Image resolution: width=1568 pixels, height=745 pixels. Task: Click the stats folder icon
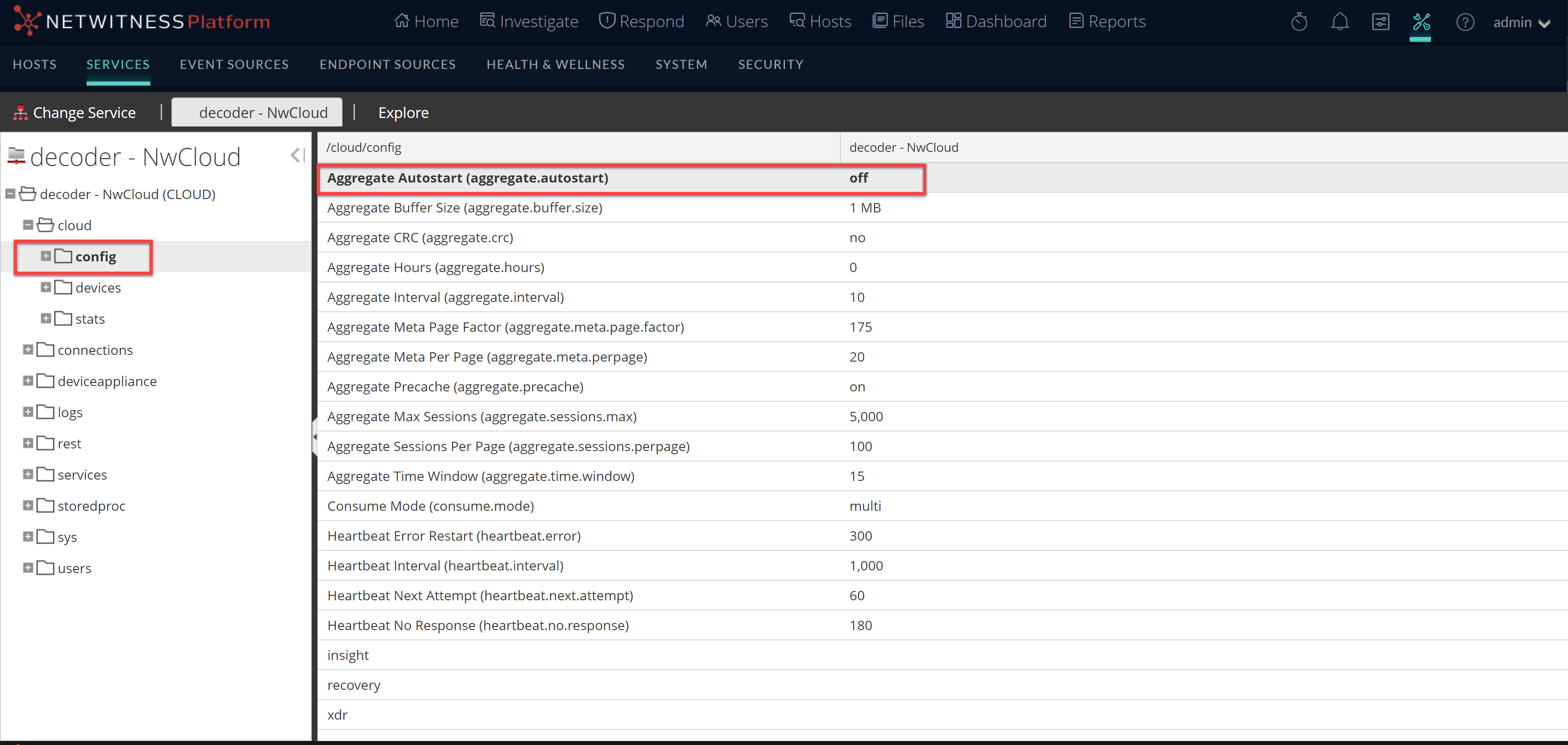(x=63, y=318)
